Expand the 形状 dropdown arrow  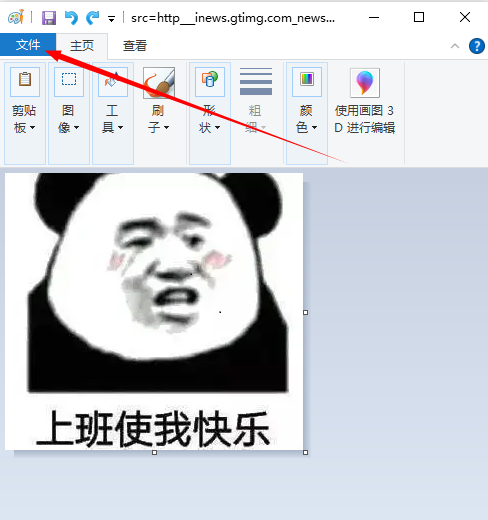pos(217,128)
